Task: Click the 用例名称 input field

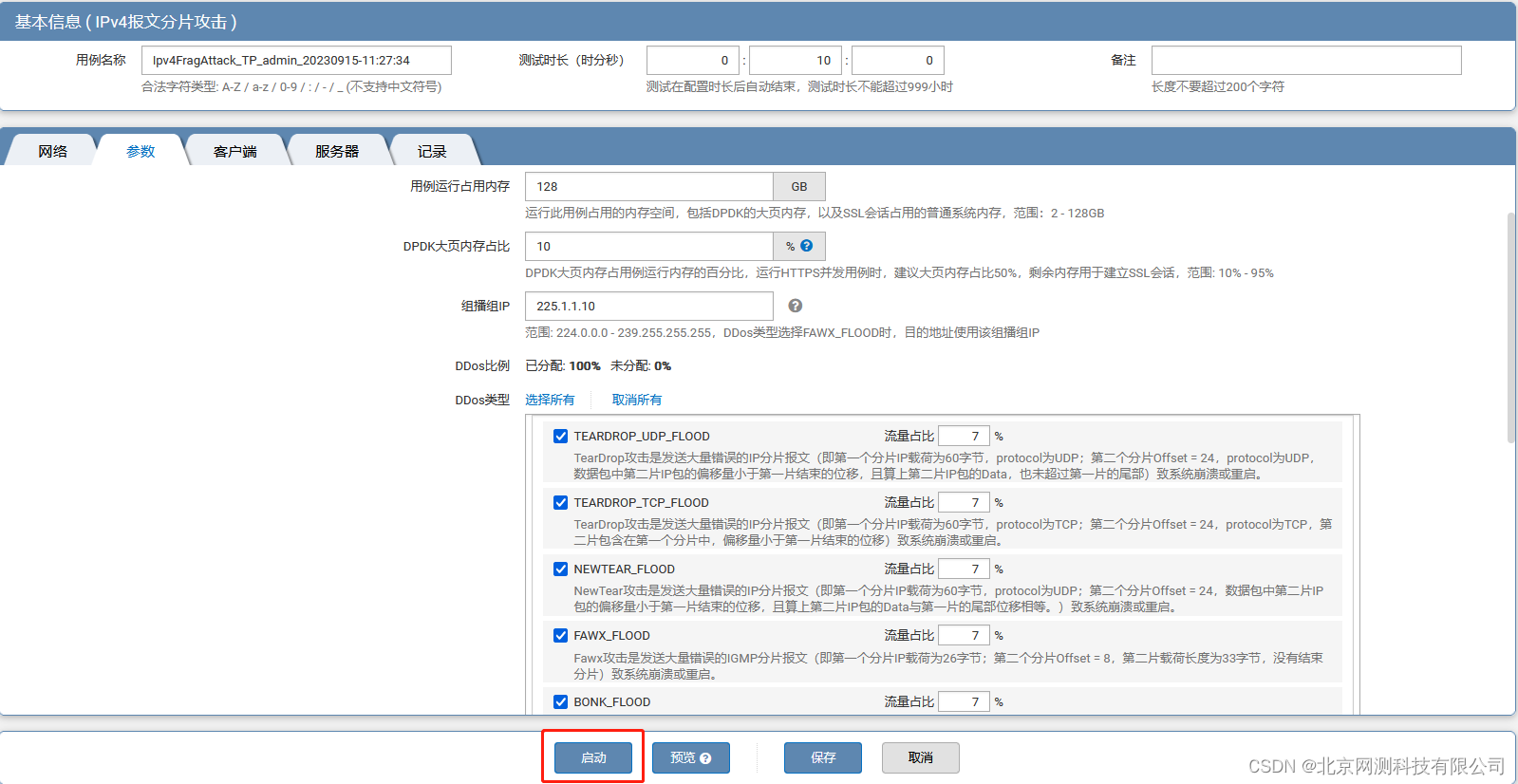Action: 296,60
